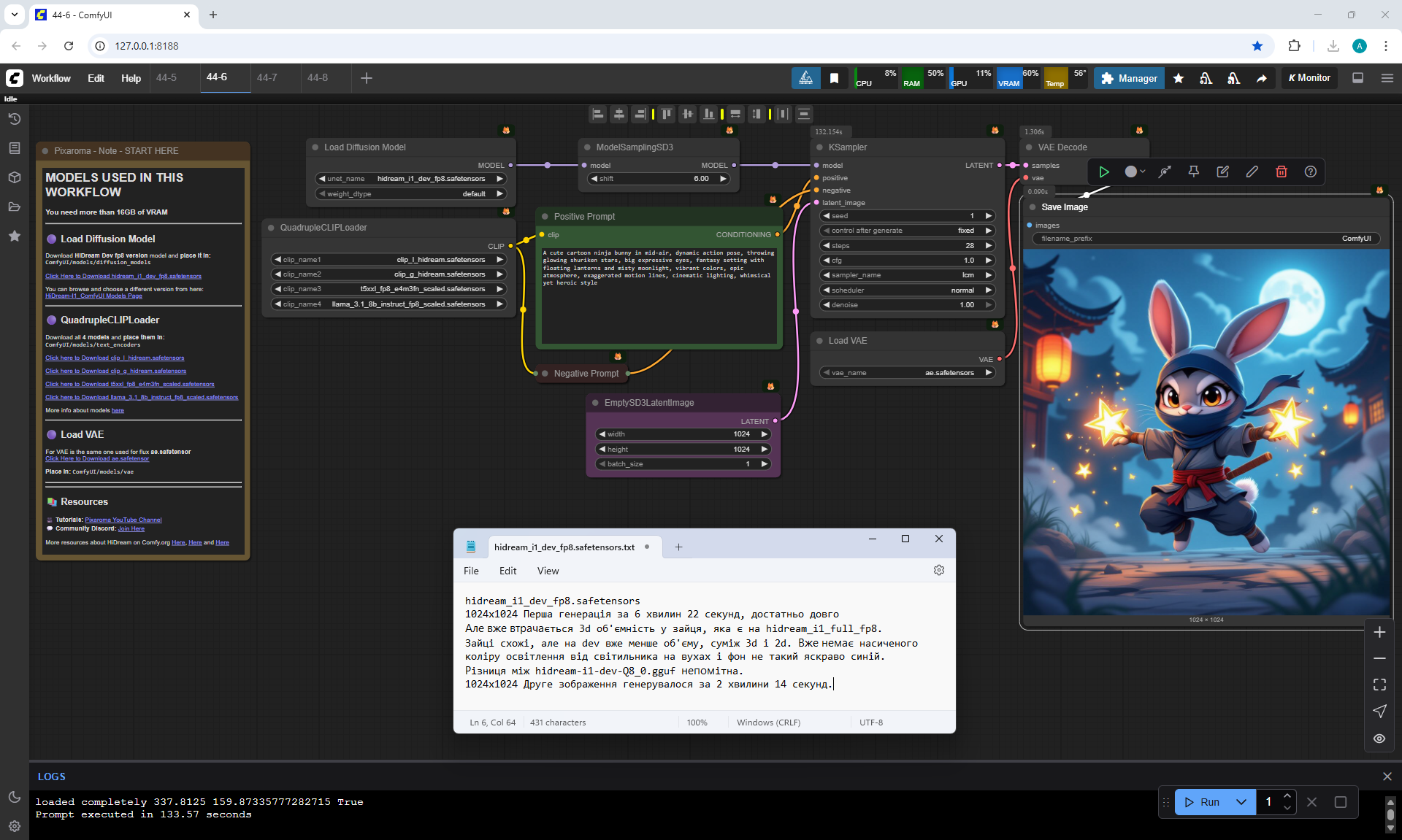
Task: Click the red delete node trash icon
Action: tap(1281, 172)
